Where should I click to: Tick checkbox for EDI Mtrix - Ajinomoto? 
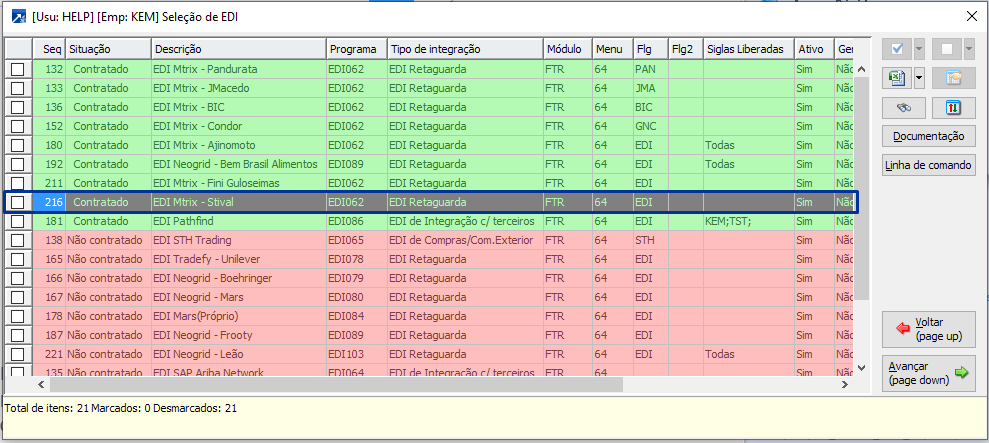pos(18,145)
